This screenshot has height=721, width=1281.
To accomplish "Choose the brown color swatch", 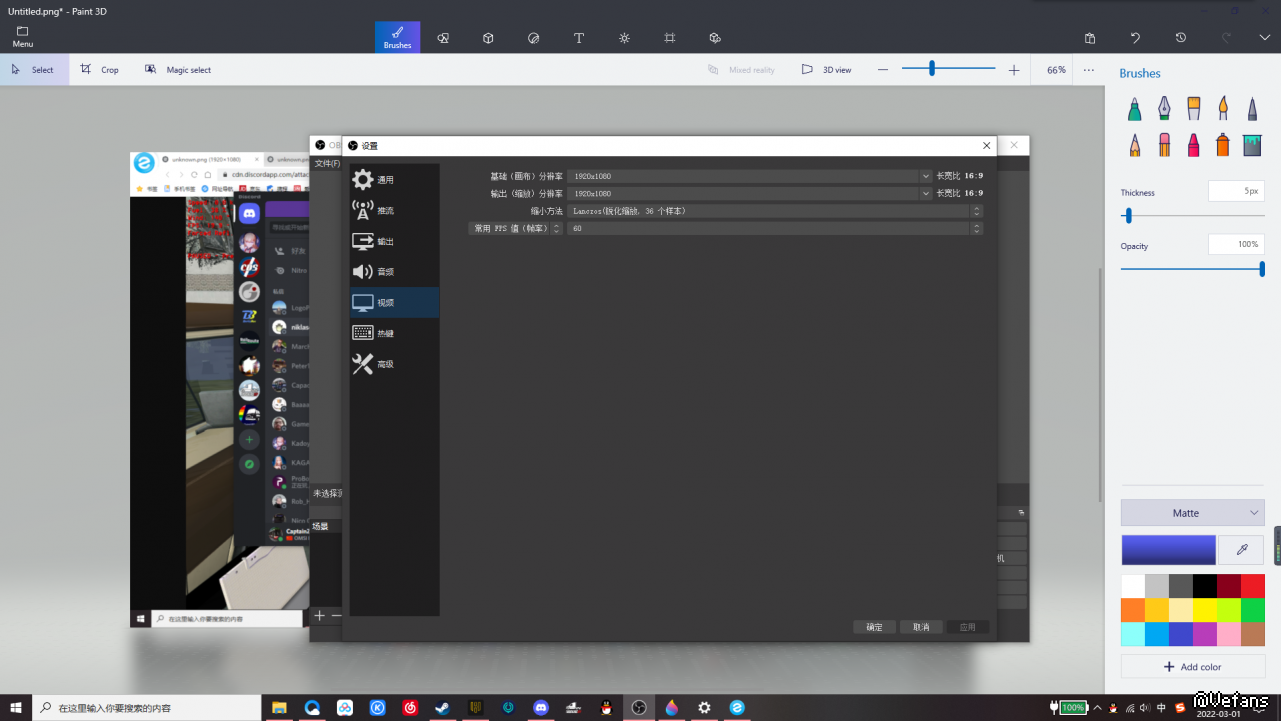I will click(x=1253, y=634).
